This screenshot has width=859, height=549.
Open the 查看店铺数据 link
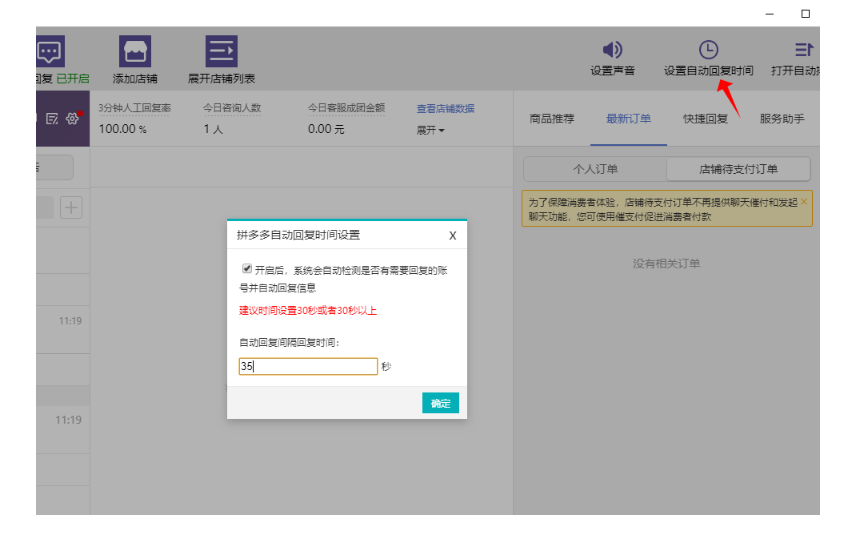point(445,108)
